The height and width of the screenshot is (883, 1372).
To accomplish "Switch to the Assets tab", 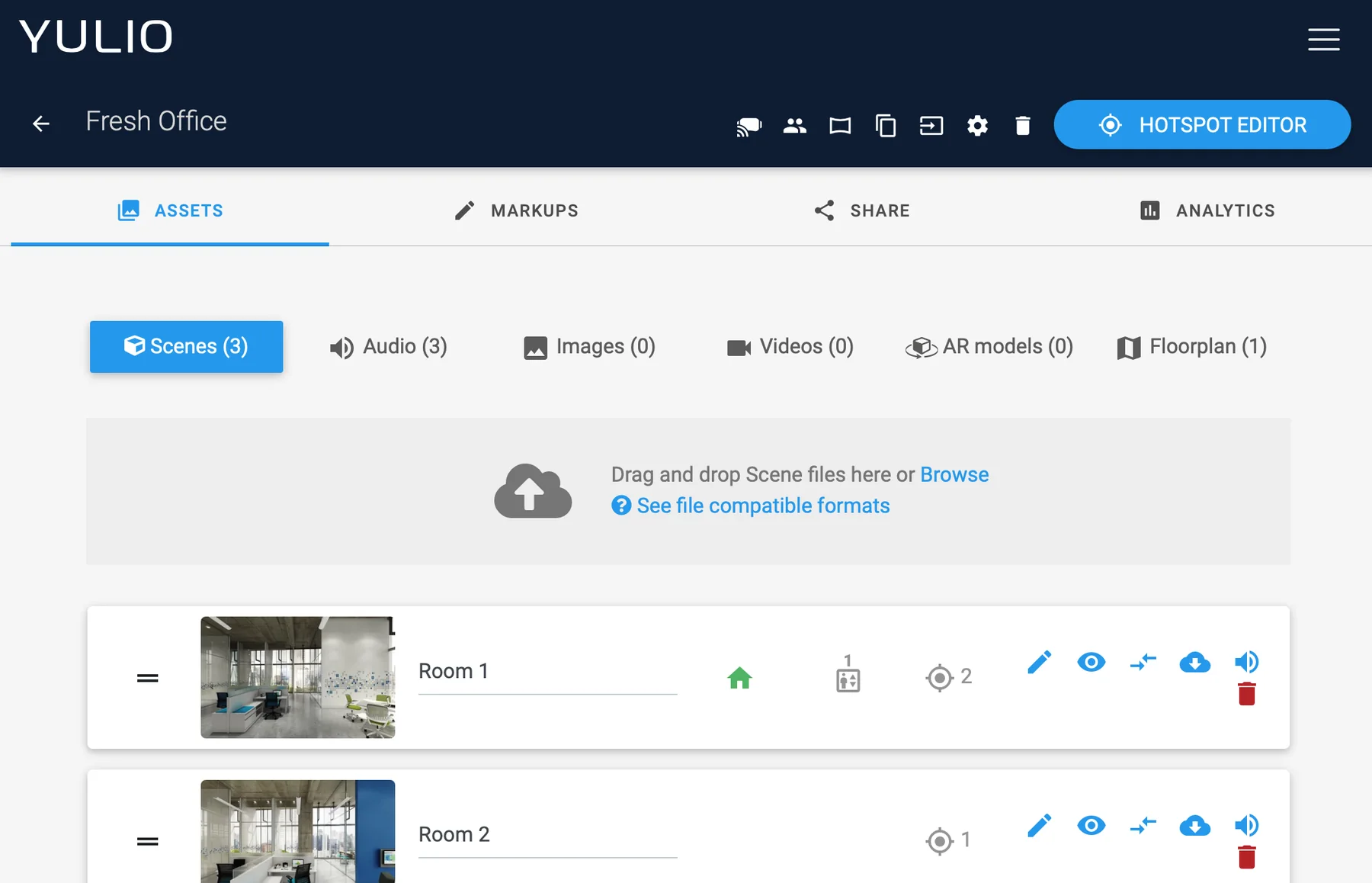I will click(170, 210).
